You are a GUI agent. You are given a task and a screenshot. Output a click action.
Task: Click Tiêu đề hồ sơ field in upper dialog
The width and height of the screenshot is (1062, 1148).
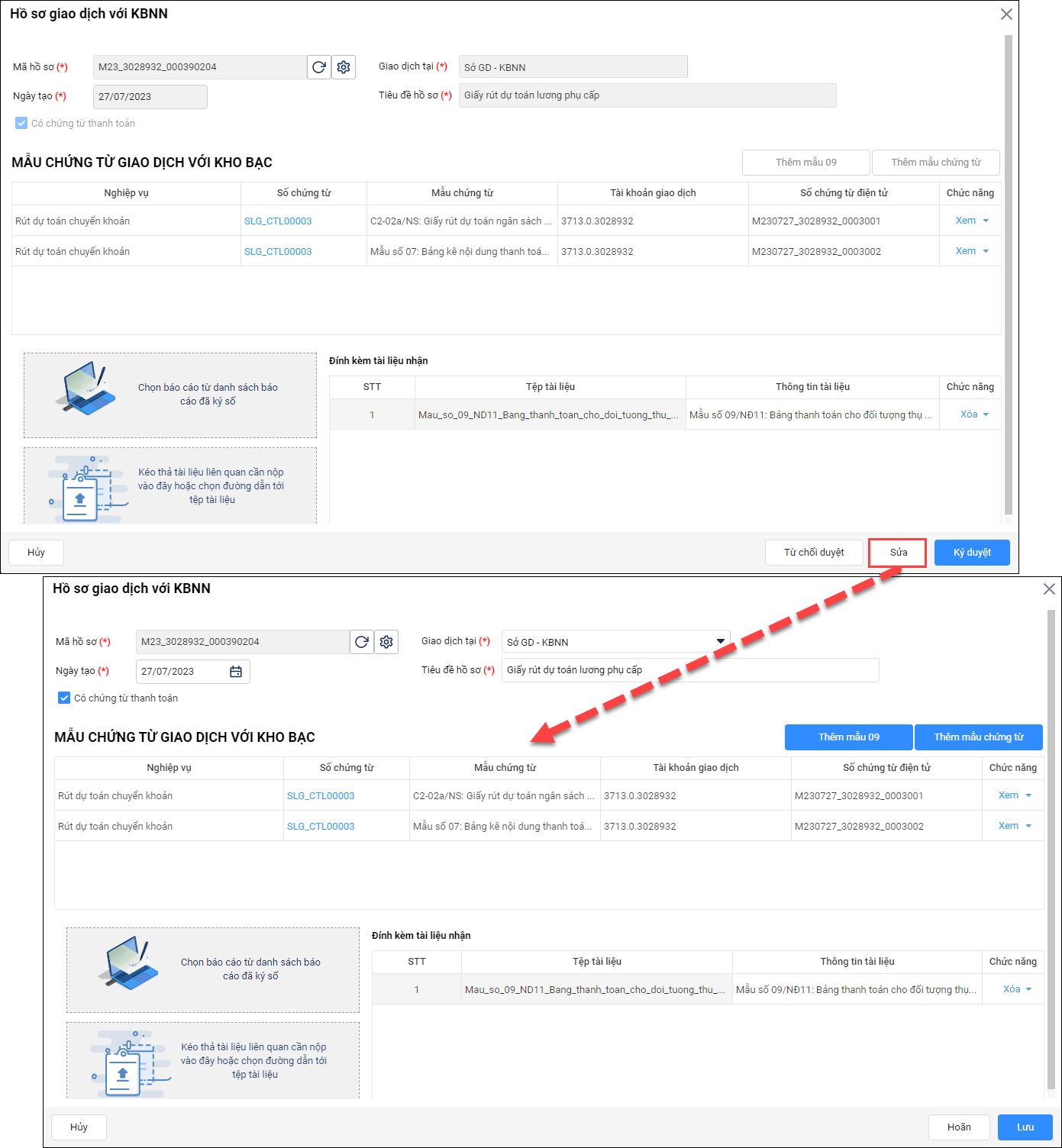point(647,95)
